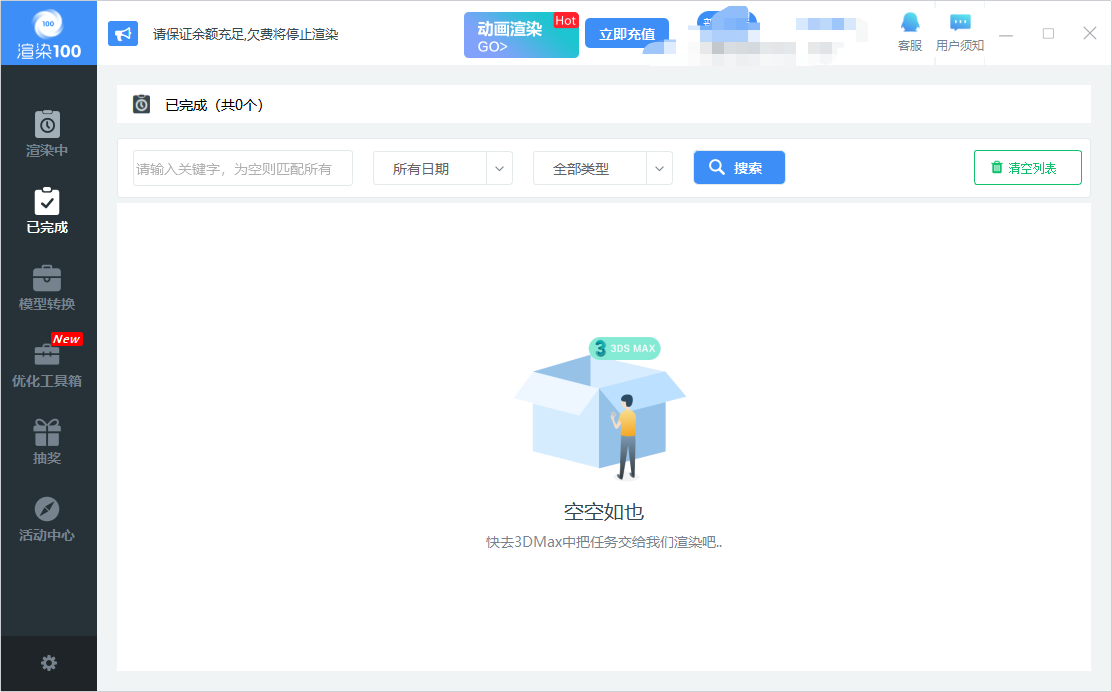Open the settings gear at sidebar bottom

[x=48, y=662]
